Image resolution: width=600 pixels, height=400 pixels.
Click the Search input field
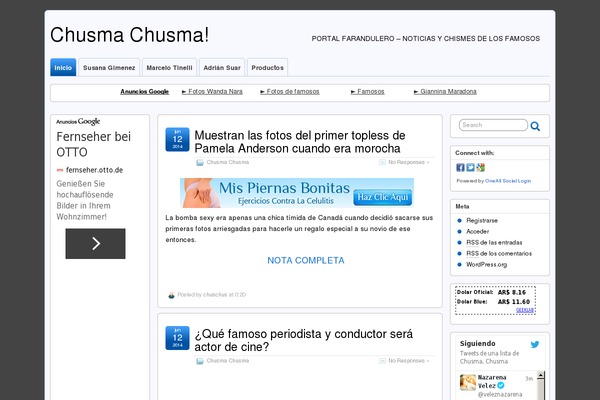coord(493,125)
